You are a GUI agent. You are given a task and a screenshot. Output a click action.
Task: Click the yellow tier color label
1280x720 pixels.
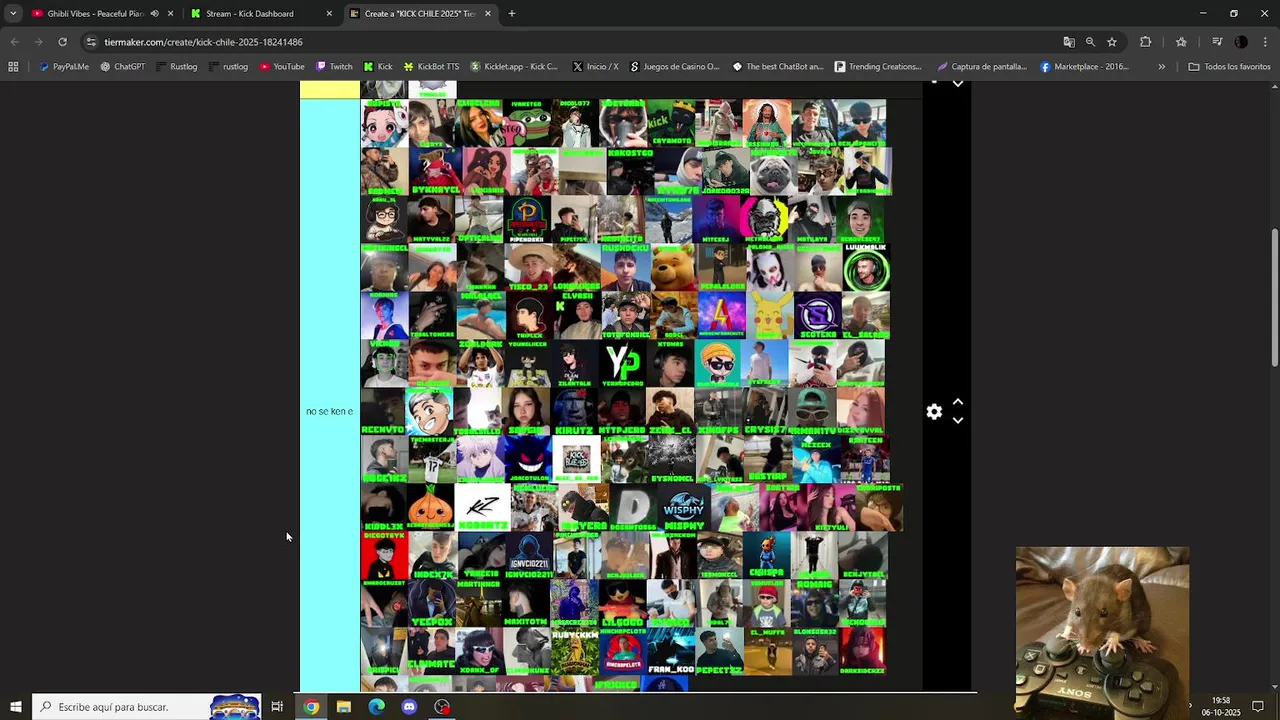[x=330, y=89]
